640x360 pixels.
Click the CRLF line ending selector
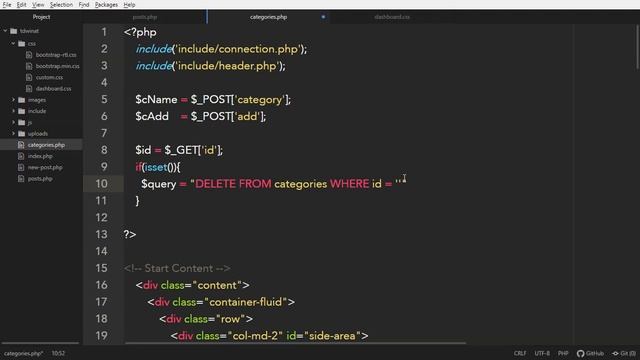click(520, 353)
